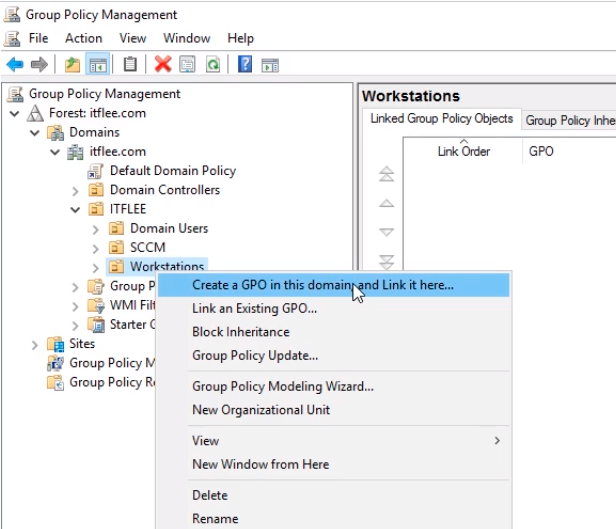Click the itflee.com domain server icon
The height and width of the screenshot is (529, 616).
75,152
